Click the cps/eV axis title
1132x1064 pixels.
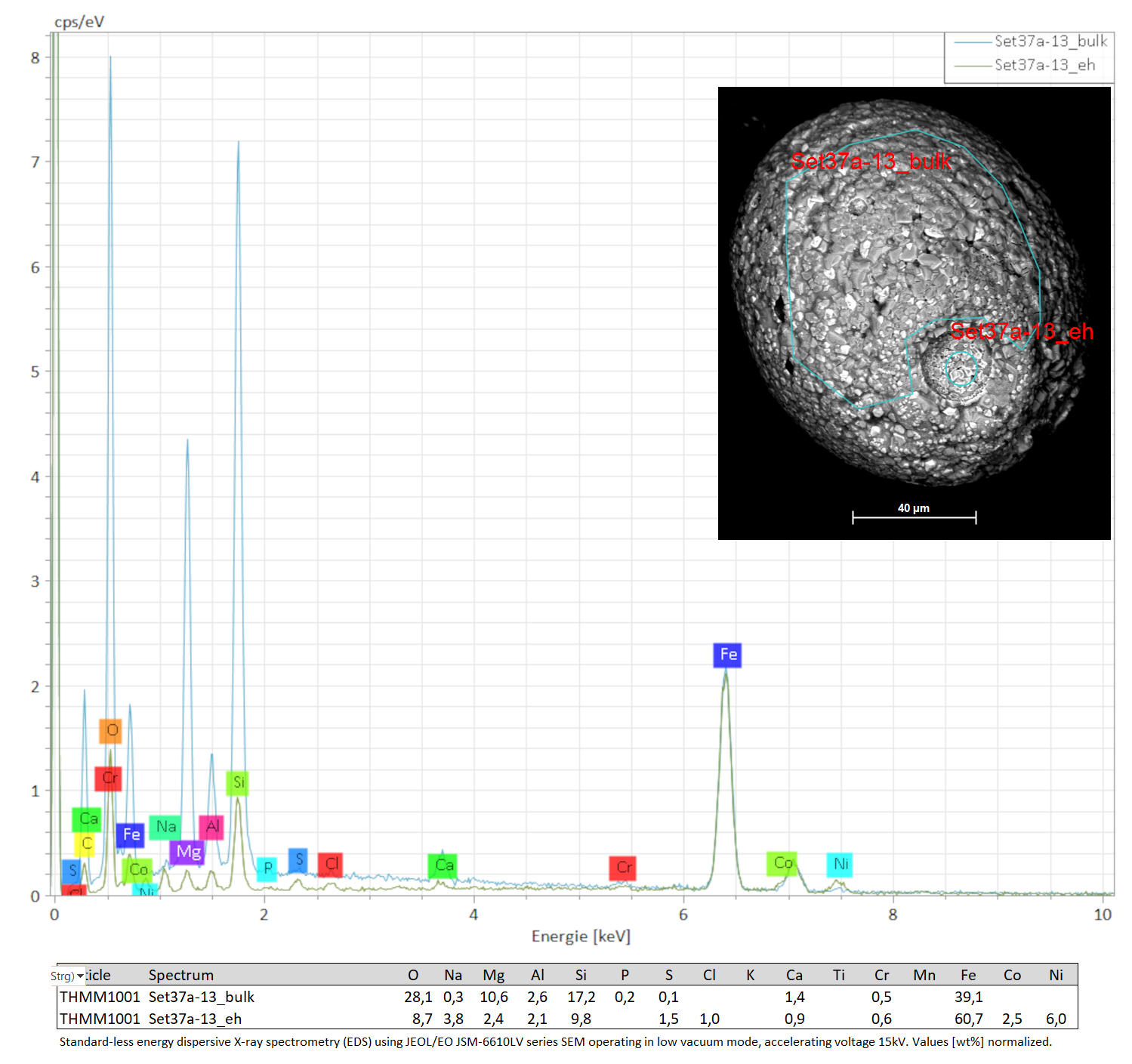[x=79, y=22]
